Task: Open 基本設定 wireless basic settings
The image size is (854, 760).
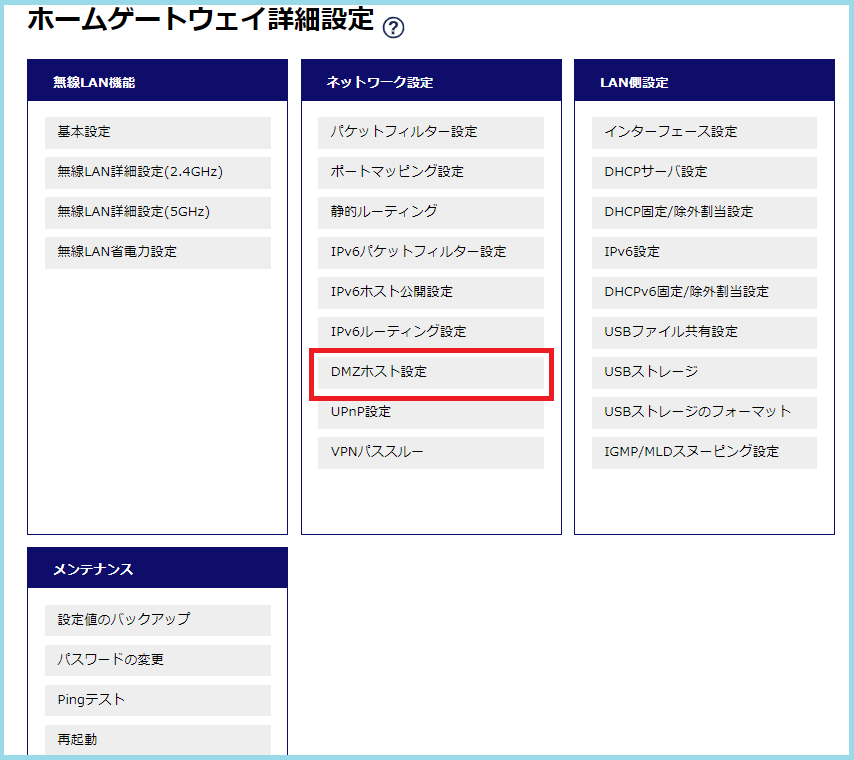Action: coord(158,132)
